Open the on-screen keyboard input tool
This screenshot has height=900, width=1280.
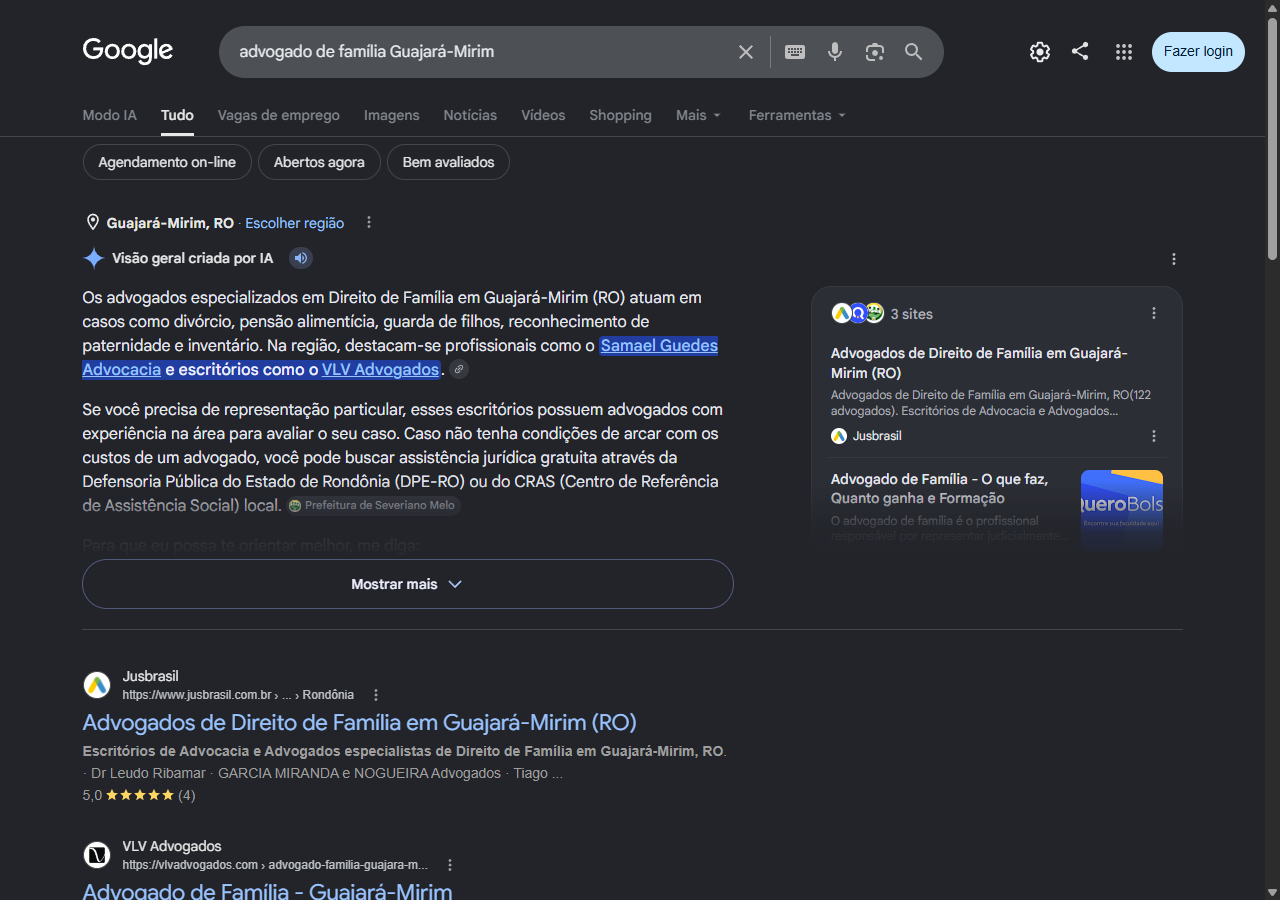pyautogui.click(x=795, y=52)
